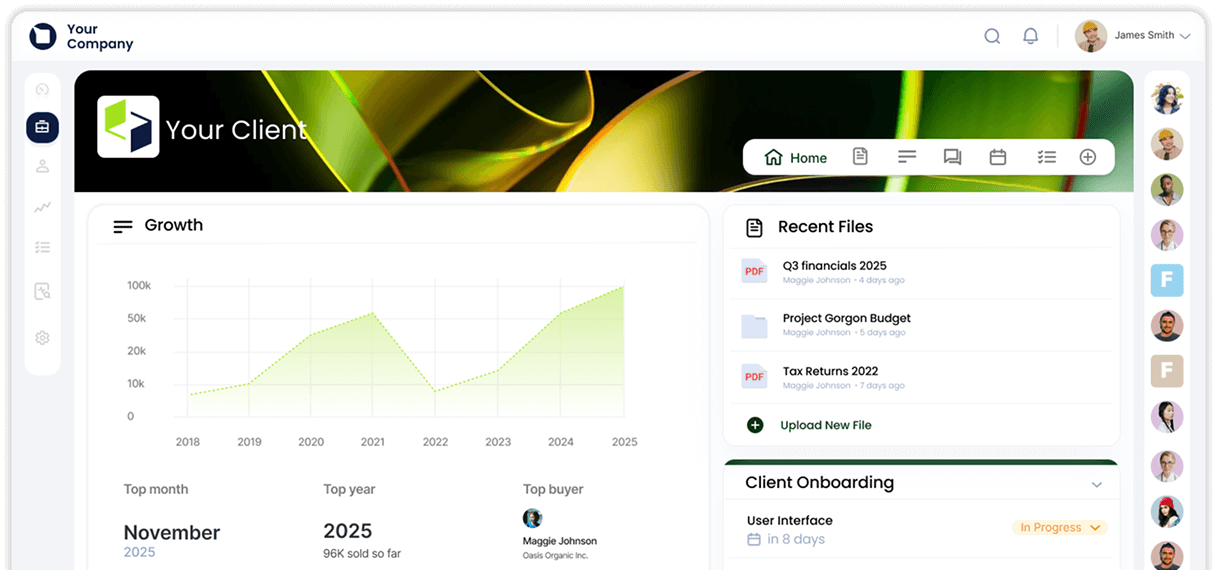Click the Recent Files heading
1218x570 pixels.
click(x=826, y=227)
